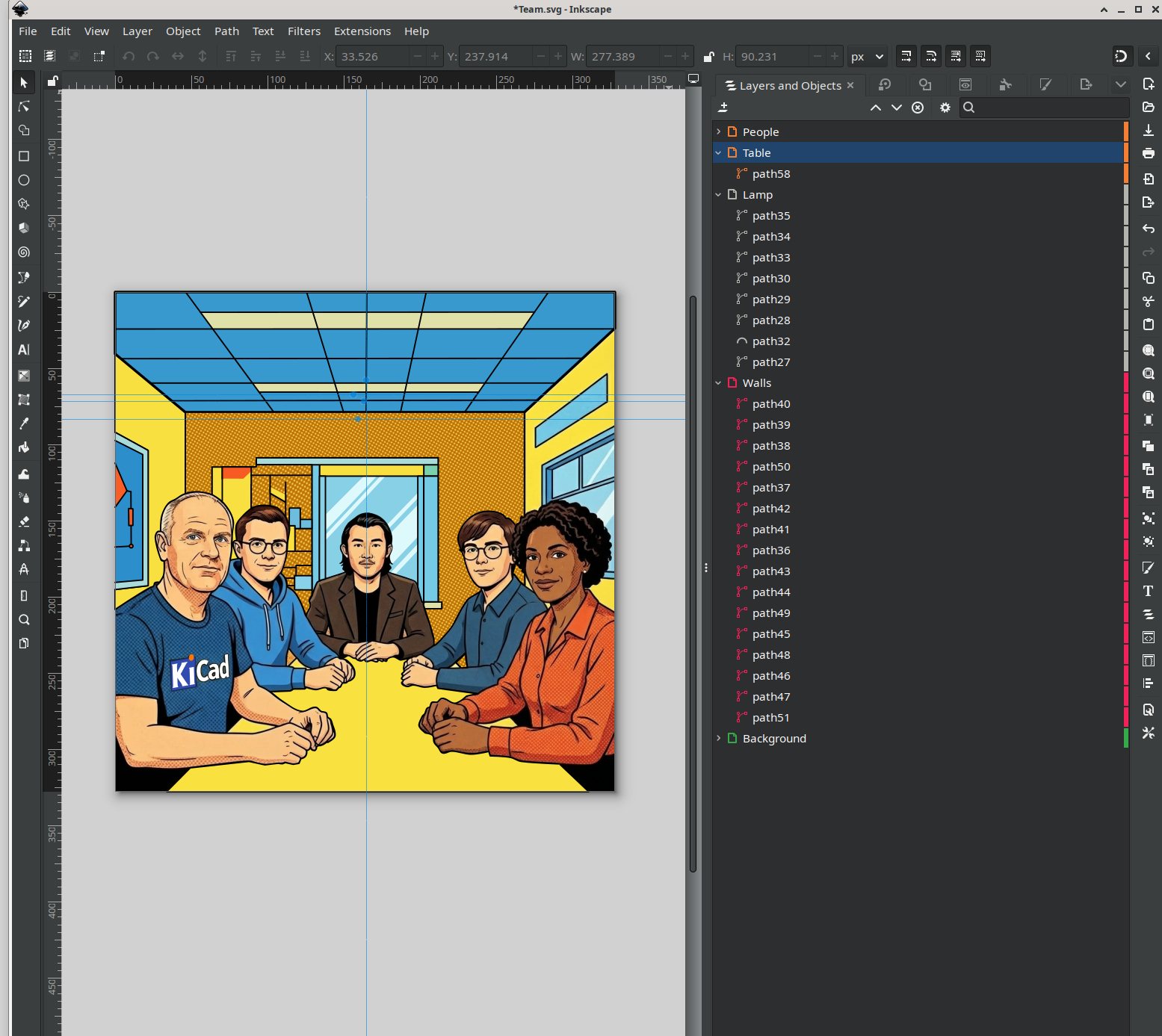1162x1036 pixels.
Task: Click the add new layer icon
Action: [x=723, y=108]
